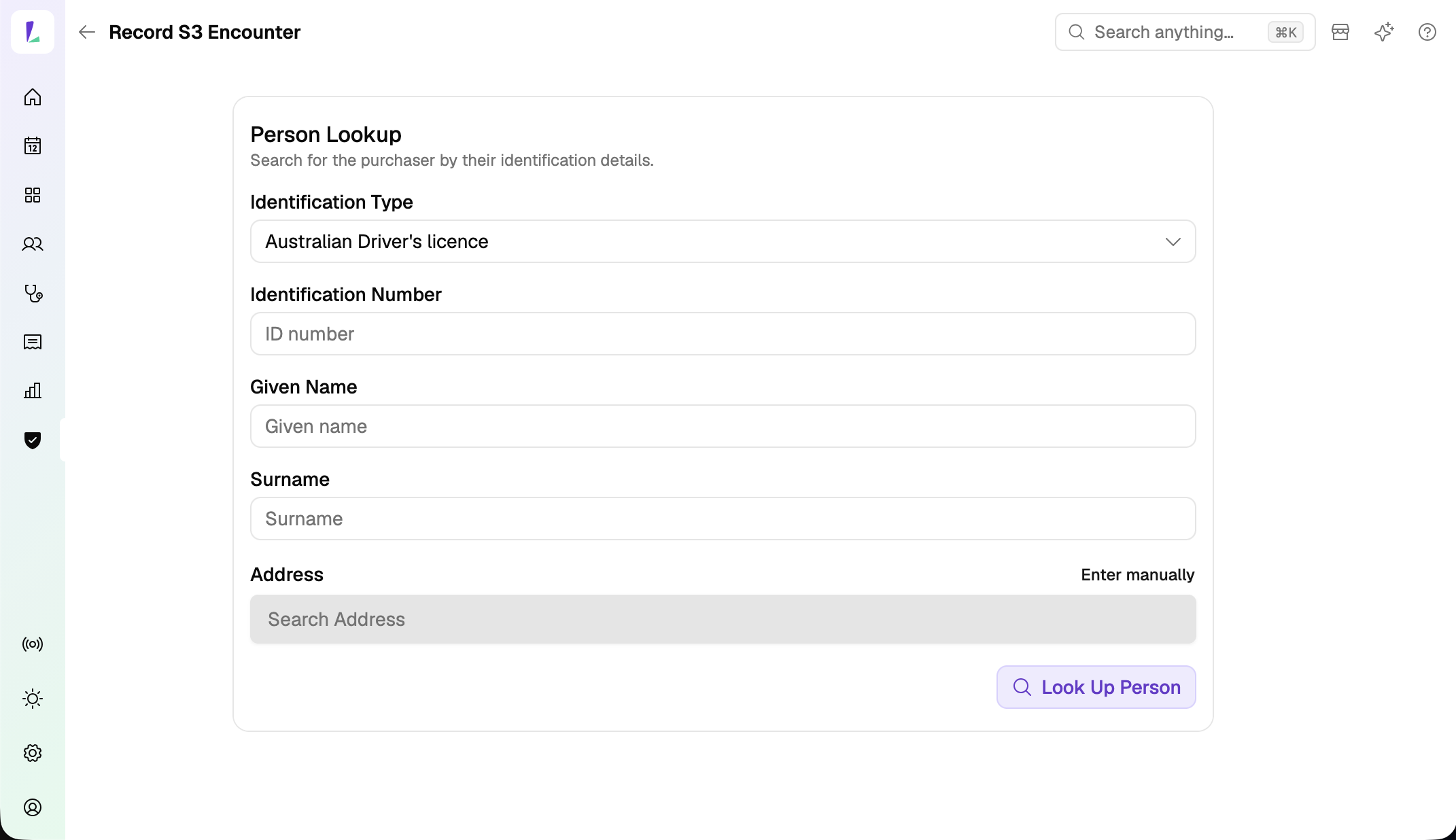This screenshot has height=840, width=1456.
Task: Open the people sidebar icon
Action: click(x=33, y=244)
